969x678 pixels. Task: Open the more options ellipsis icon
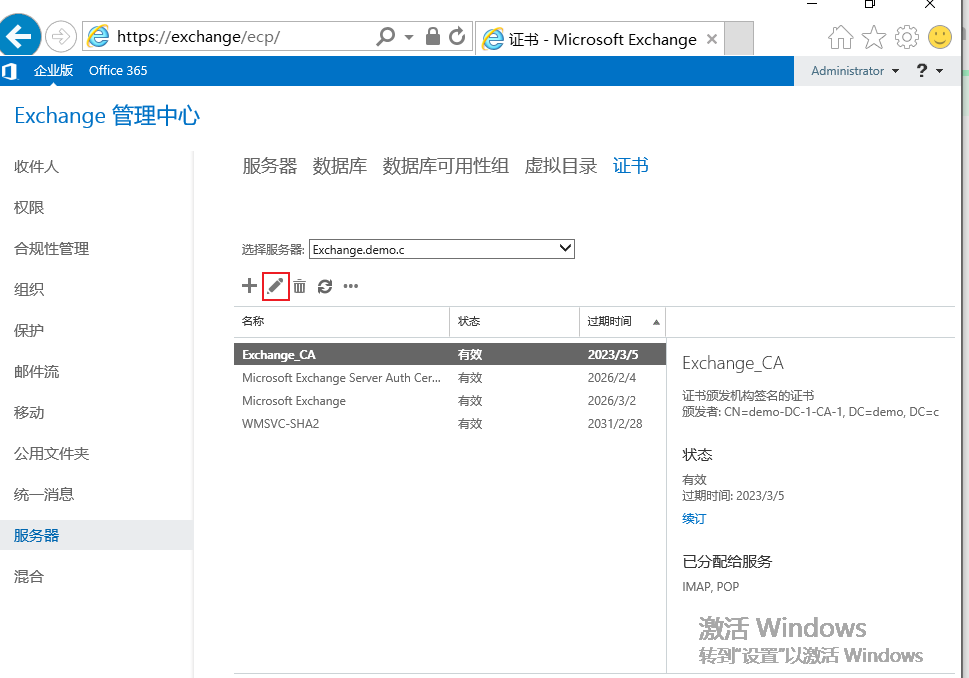click(x=351, y=286)
